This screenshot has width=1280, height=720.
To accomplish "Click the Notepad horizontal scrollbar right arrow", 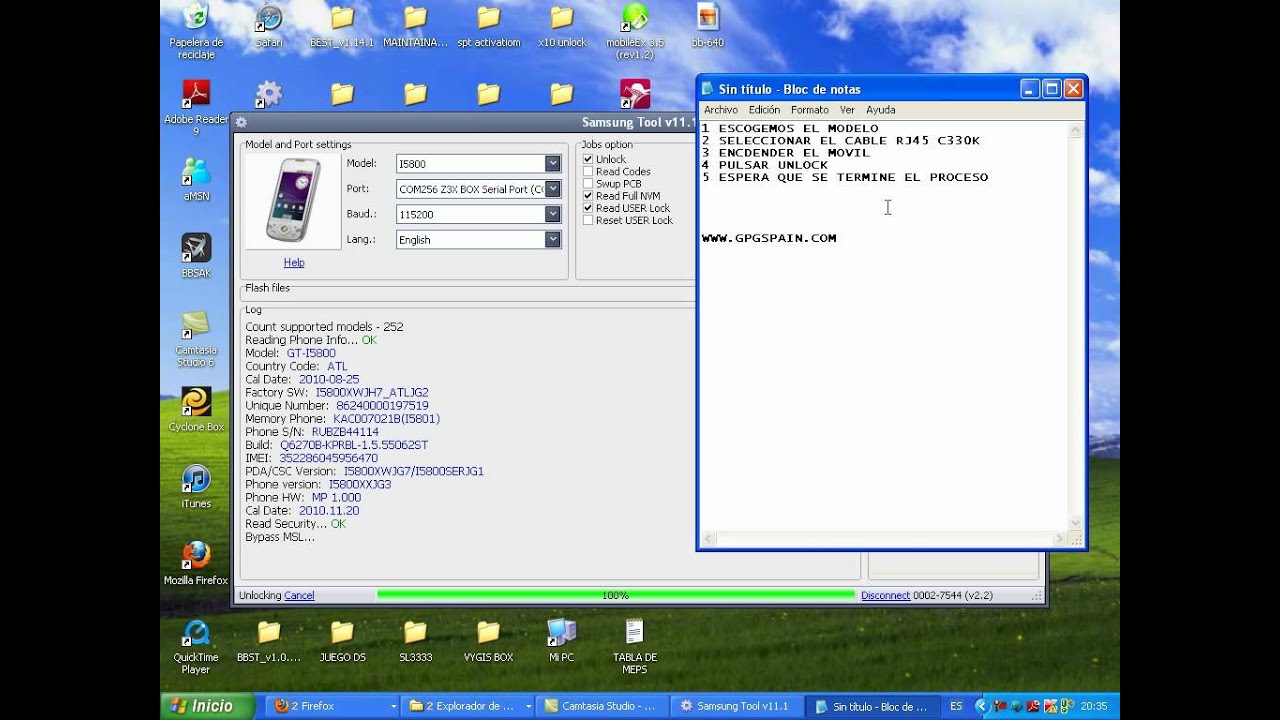I will point(1060,539).
